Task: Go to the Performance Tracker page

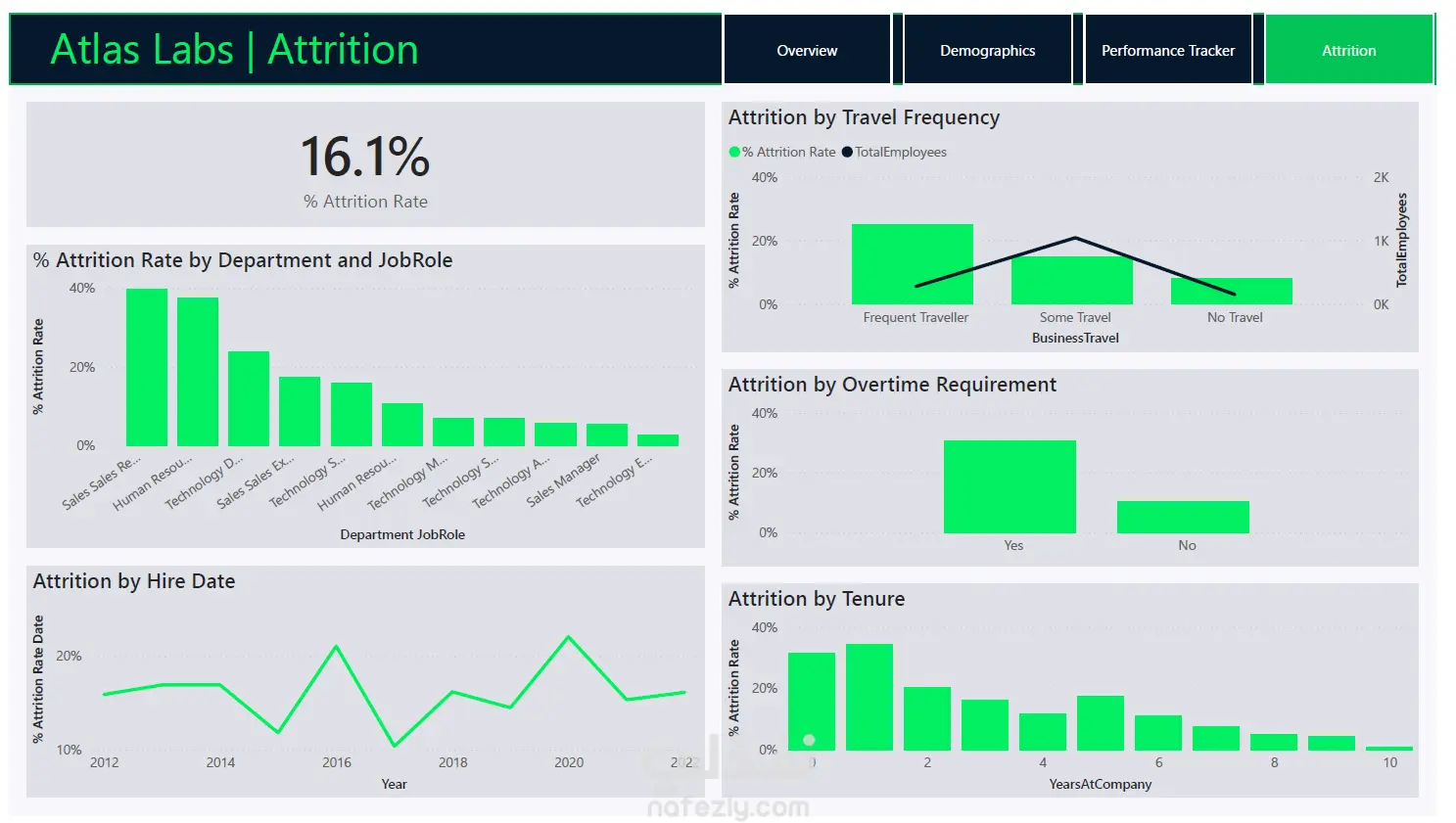Action: click(1168, 50)
